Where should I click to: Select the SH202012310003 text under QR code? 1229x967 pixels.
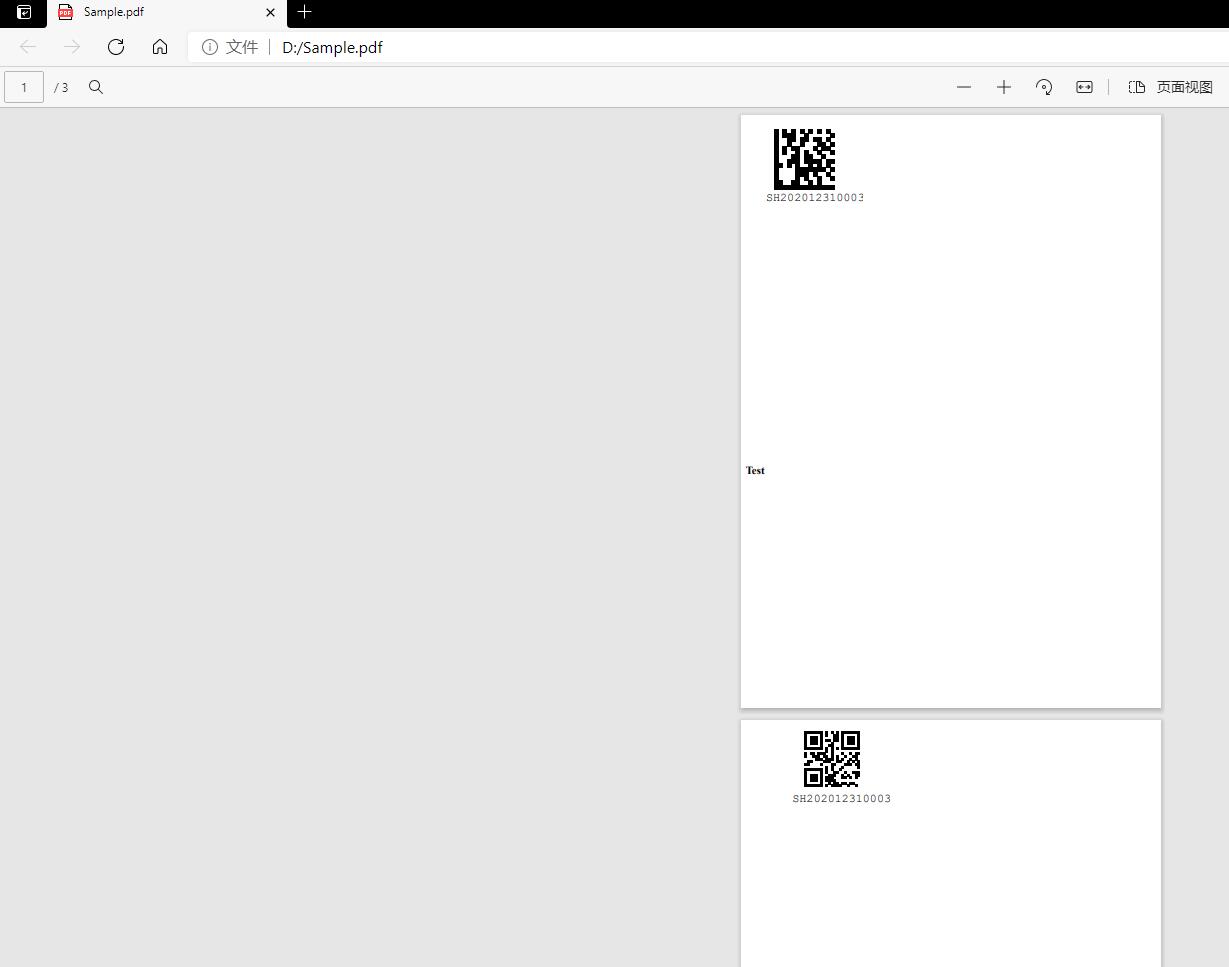842,799
